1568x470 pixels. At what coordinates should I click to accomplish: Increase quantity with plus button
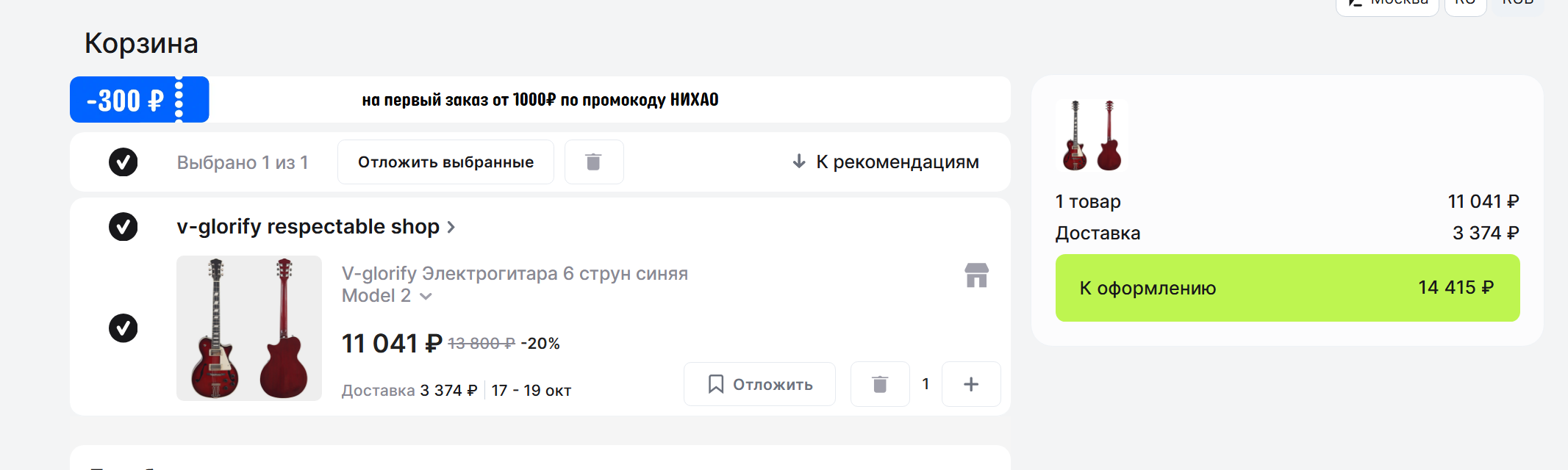tap(971, 384)
